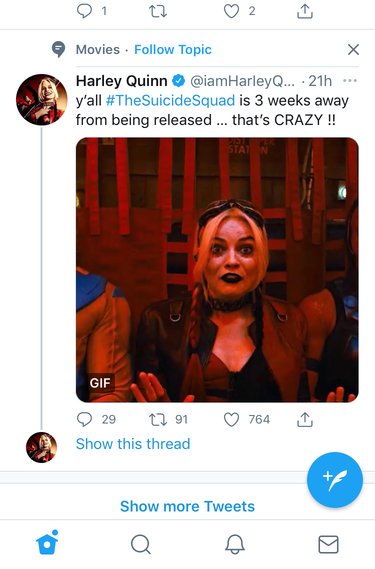Open the Search tab
The height and width of the screenshot is (569, 375).
tap(140, 544)
